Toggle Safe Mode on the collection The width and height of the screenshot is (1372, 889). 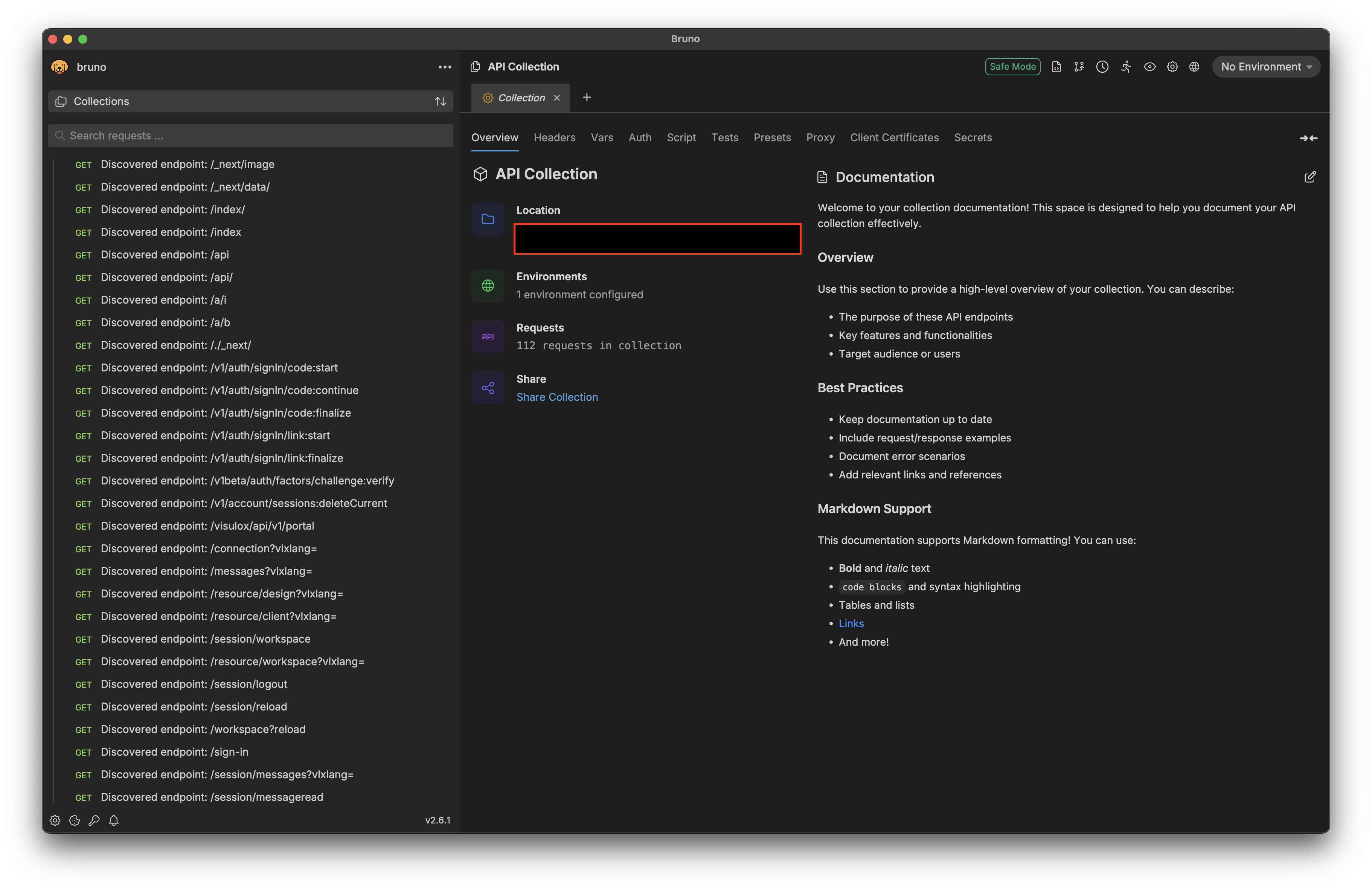pyautogui.click(x=1012, y=66)
